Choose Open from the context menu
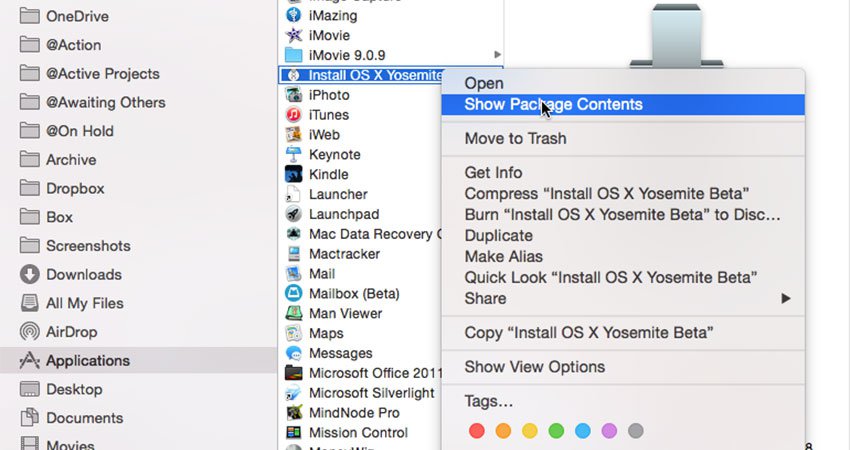 tap(623, 83)
